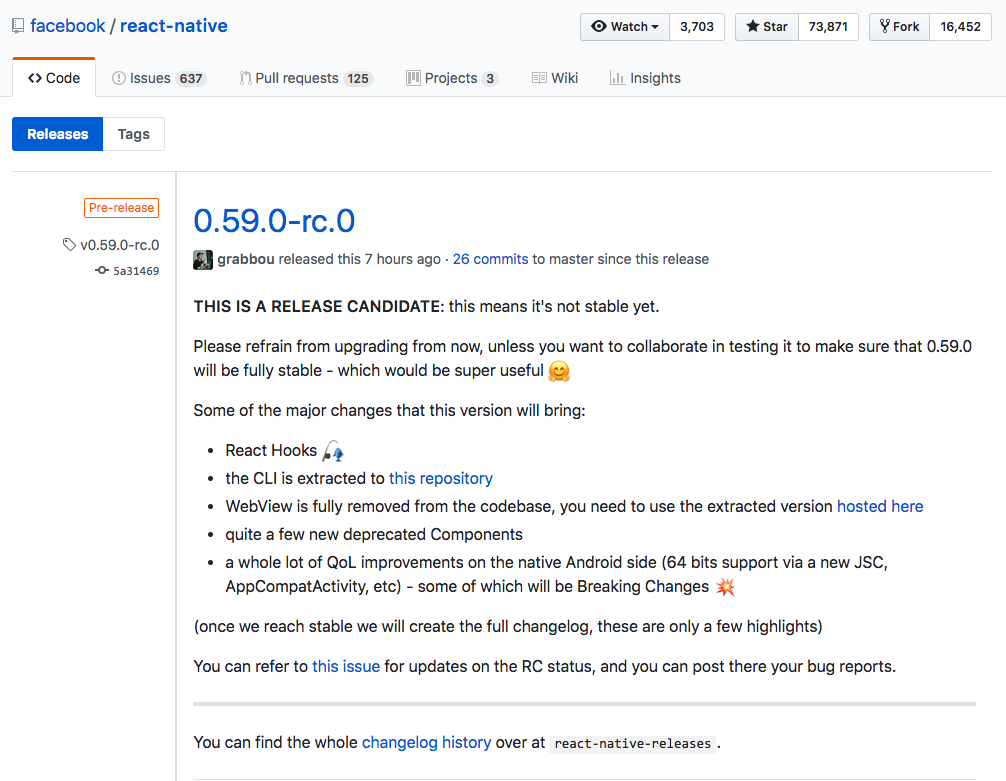Switch to the Tags view
The width and height of the screenshot is (1006, 781).
(133, 134)
